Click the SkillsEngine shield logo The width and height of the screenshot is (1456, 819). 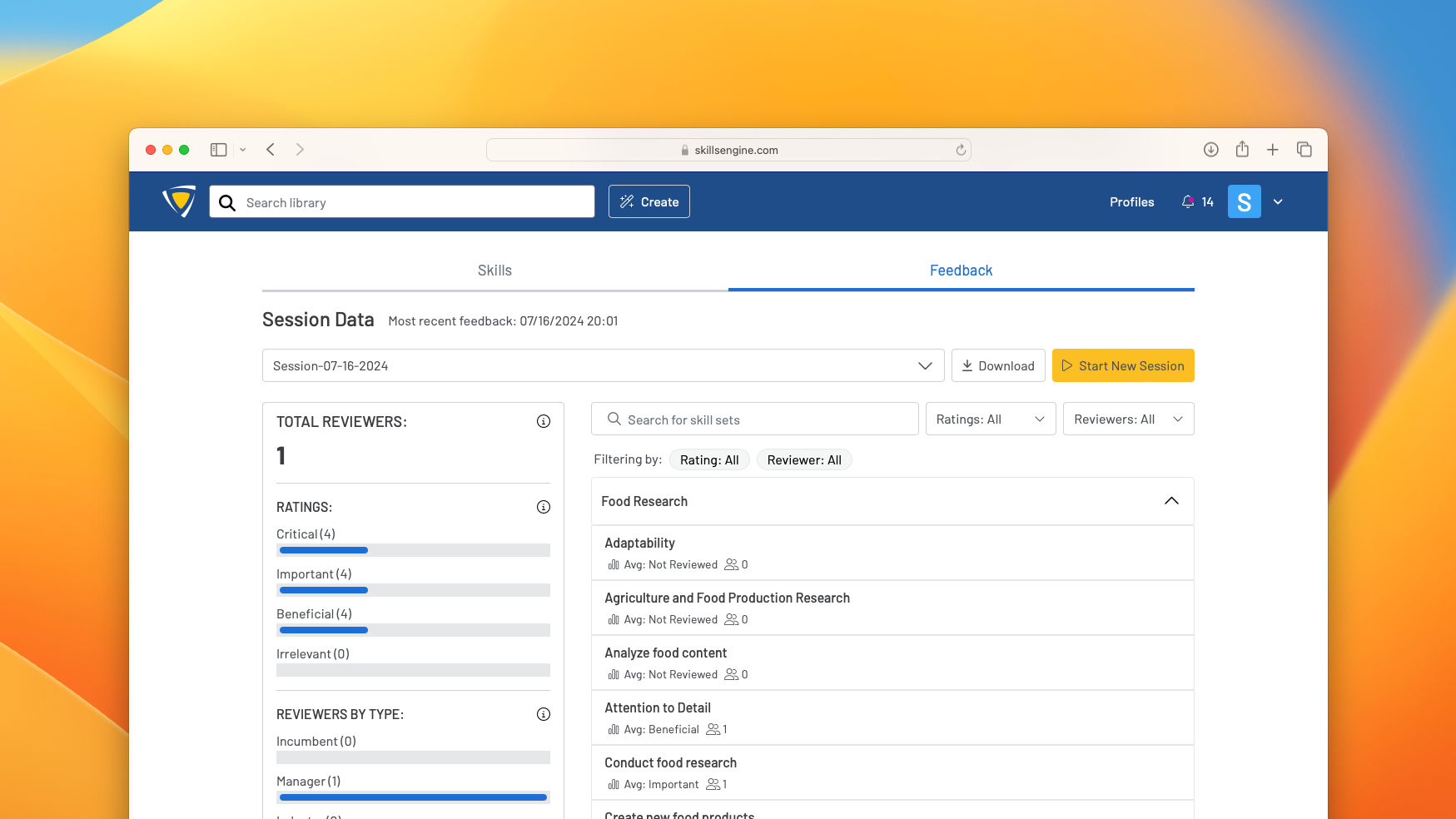pyautogui.click(x=179, y=201)
